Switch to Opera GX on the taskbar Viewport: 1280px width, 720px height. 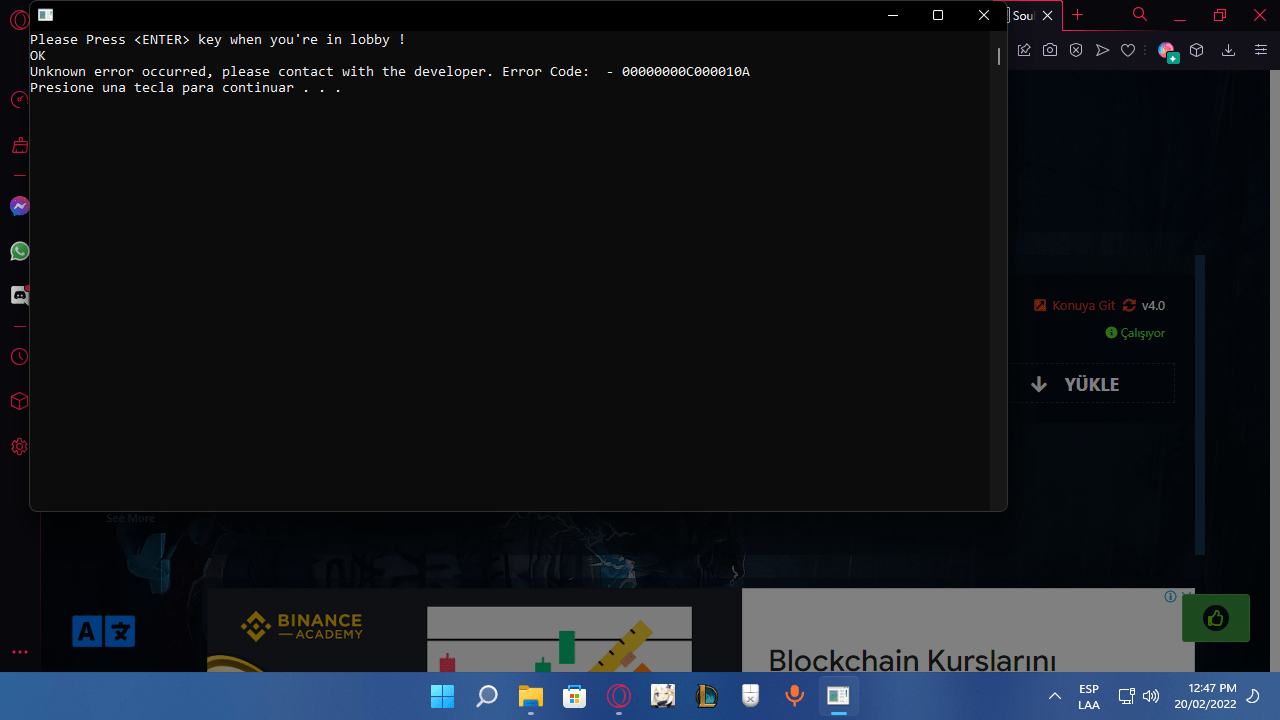tap(618, 696)
